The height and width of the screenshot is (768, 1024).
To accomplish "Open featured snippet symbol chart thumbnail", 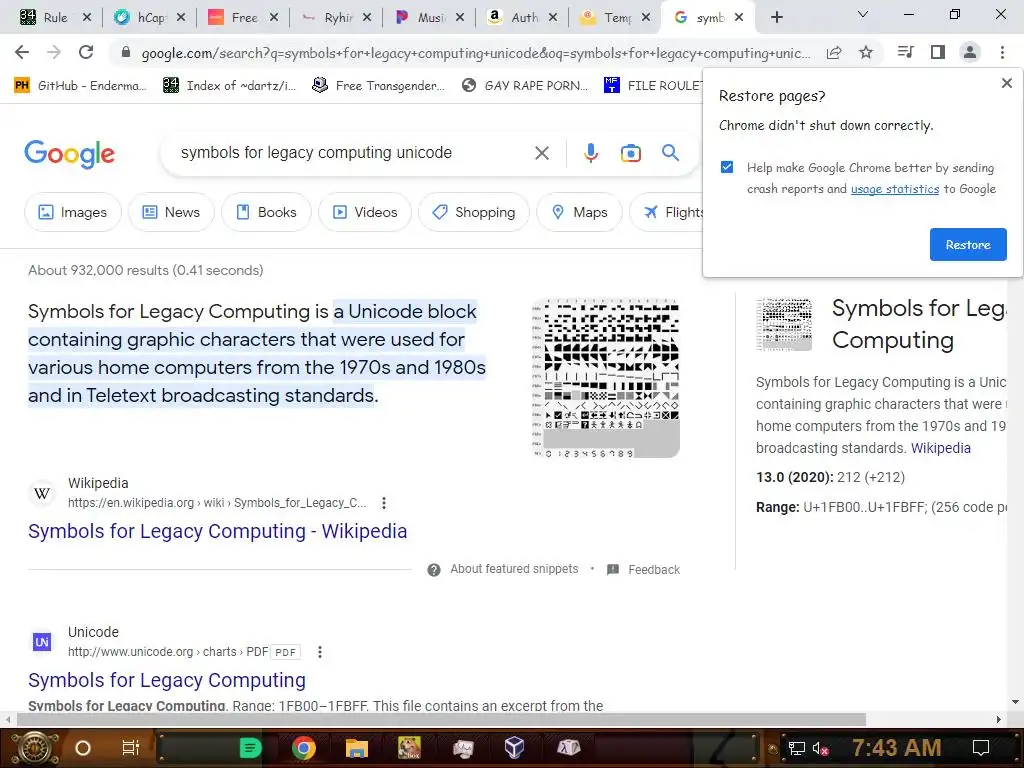I will coord(606,378).
